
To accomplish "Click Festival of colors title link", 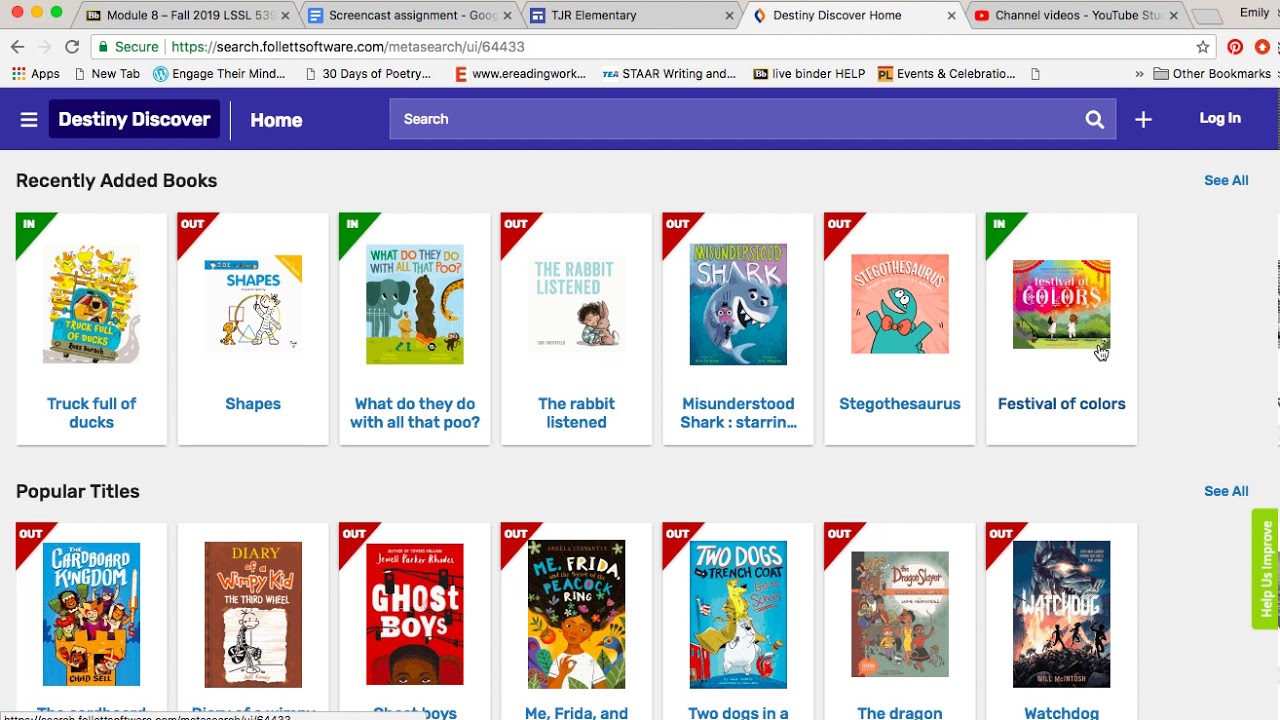I will tap(1061, 404).
